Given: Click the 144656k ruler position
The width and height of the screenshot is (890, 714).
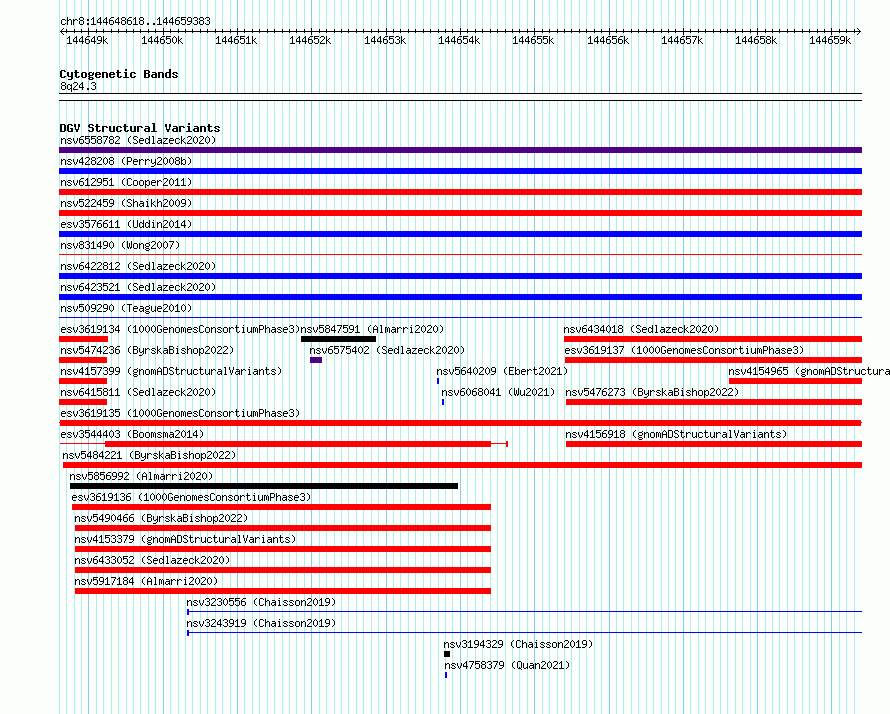Looking at the screenshot, I should (x=608, y=40).
